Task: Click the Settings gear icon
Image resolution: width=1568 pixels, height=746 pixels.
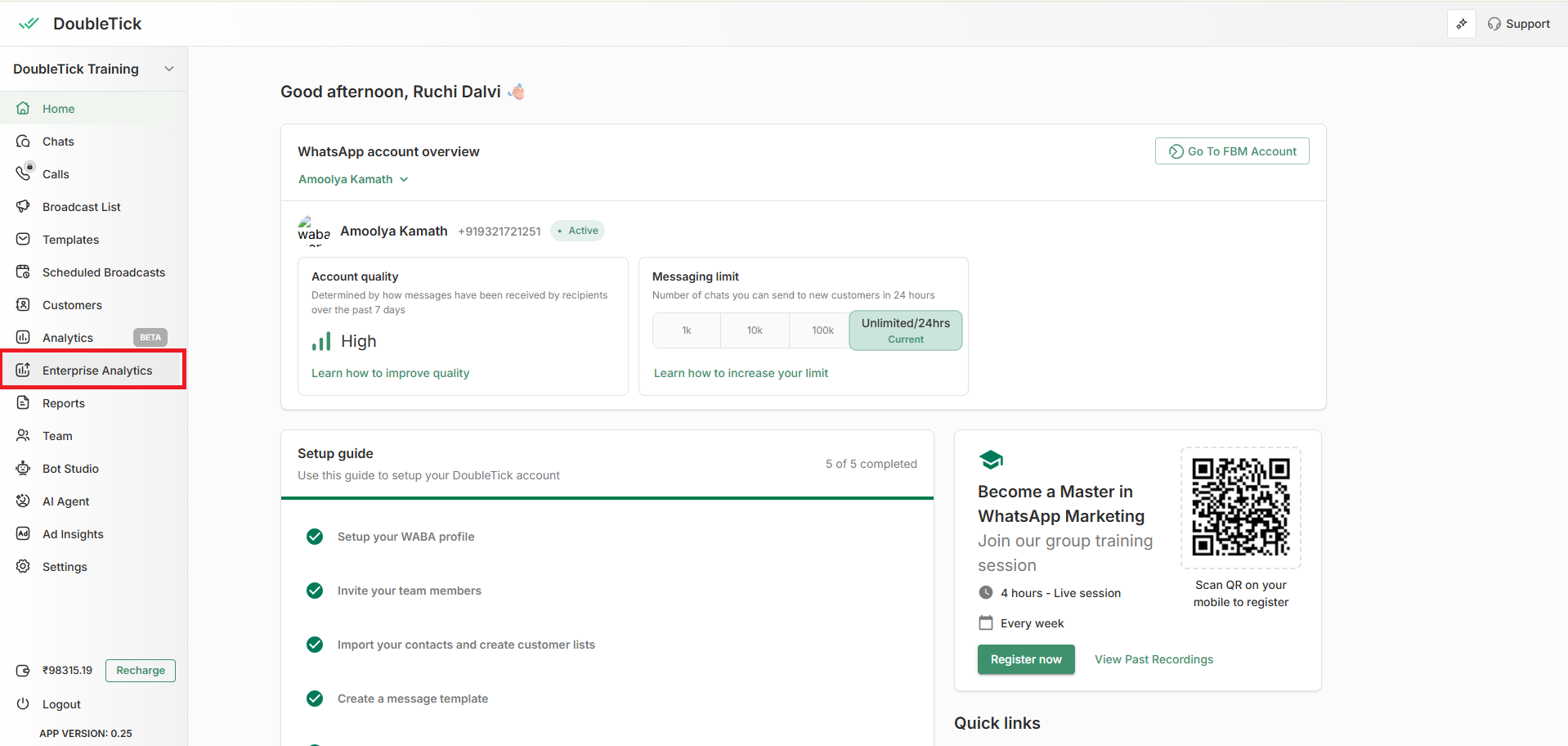Action: (23, 567)
